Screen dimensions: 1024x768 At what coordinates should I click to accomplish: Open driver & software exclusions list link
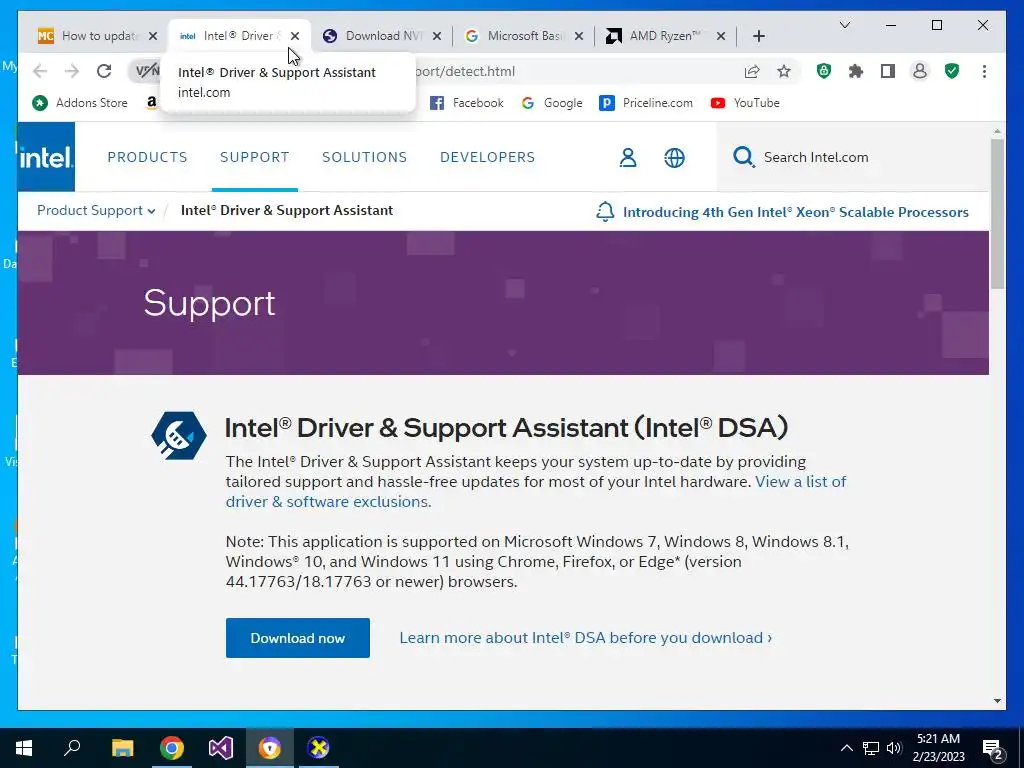[328, 502]
